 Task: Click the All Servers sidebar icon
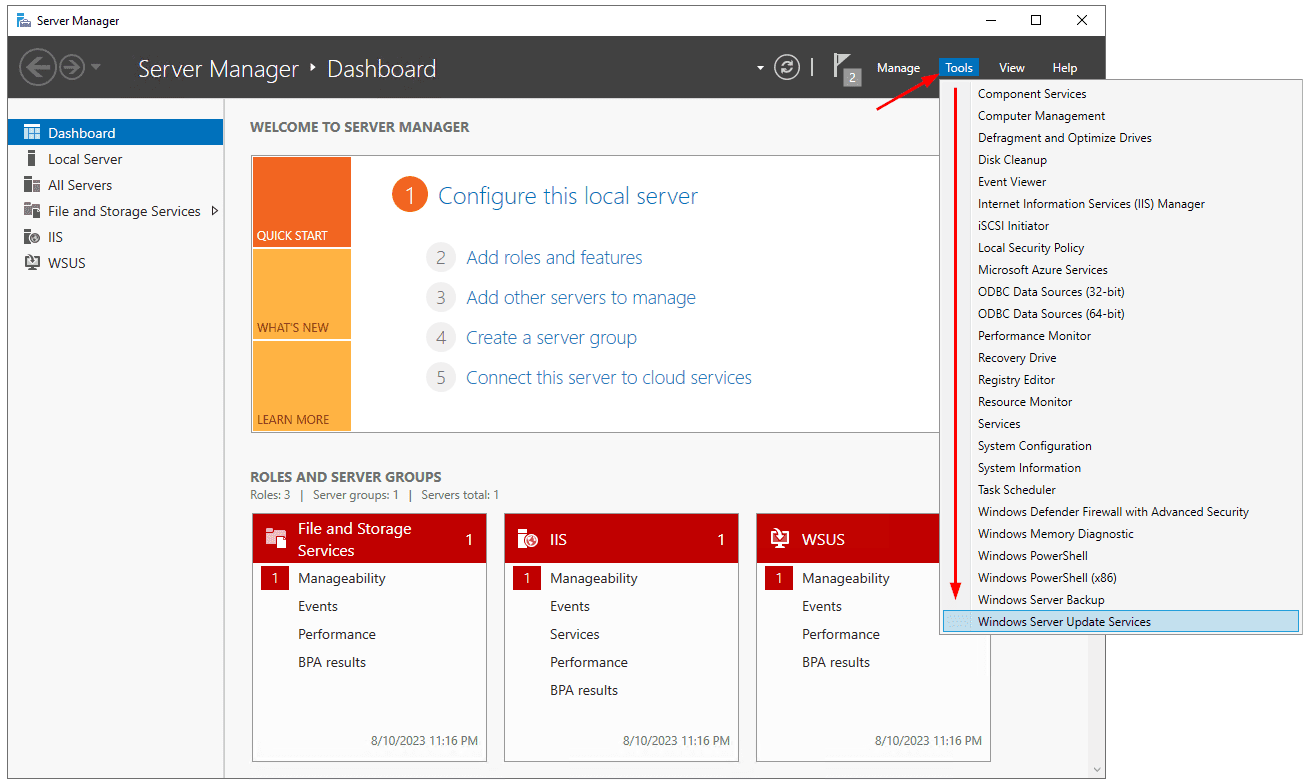tap(31, 184)
